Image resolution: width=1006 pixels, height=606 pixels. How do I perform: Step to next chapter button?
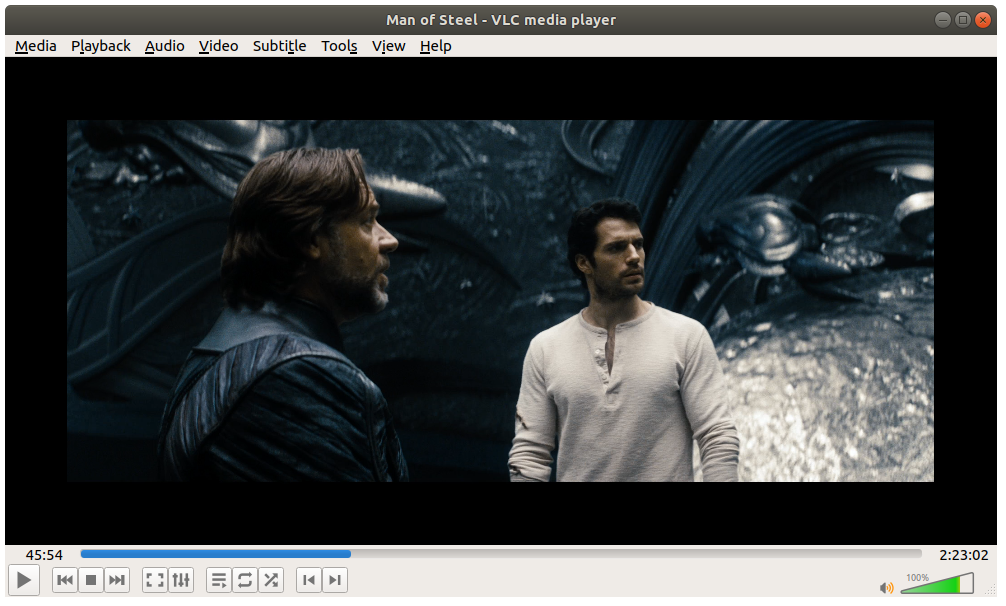[335, 581]
